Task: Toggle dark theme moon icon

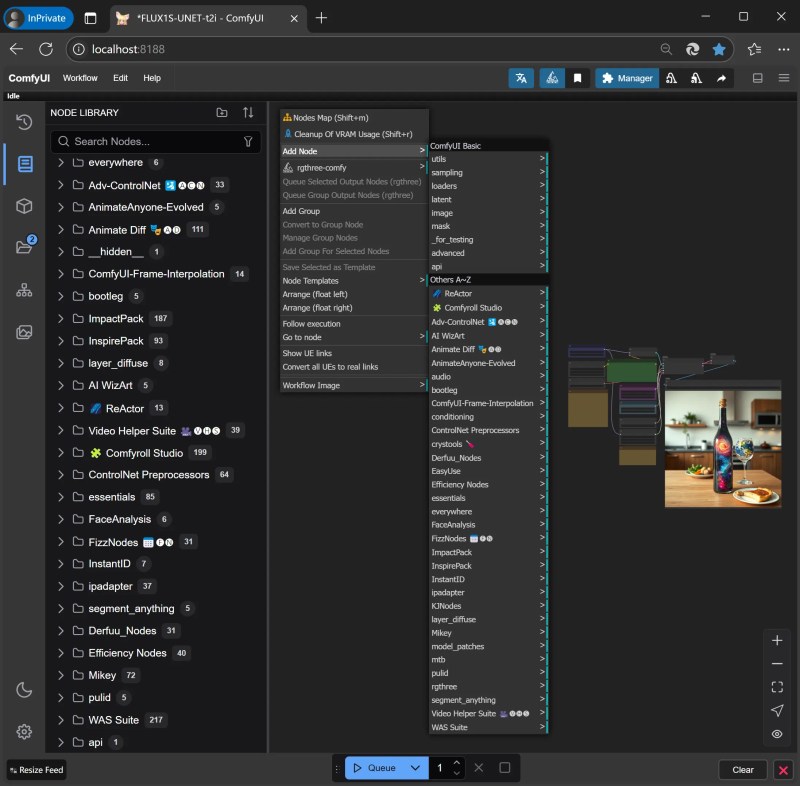Action: coord(24,690)
